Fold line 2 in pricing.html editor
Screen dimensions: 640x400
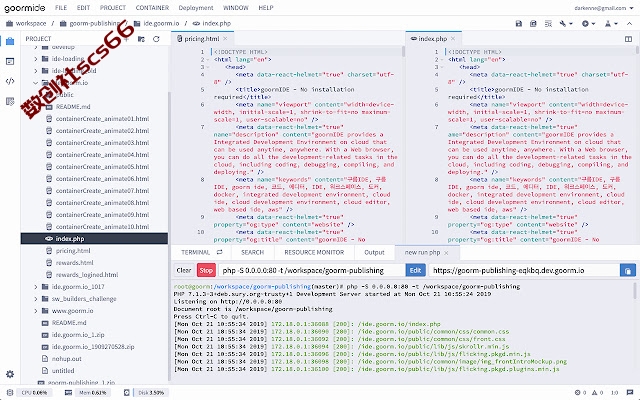pyautogui.click(x=208, y=60)
